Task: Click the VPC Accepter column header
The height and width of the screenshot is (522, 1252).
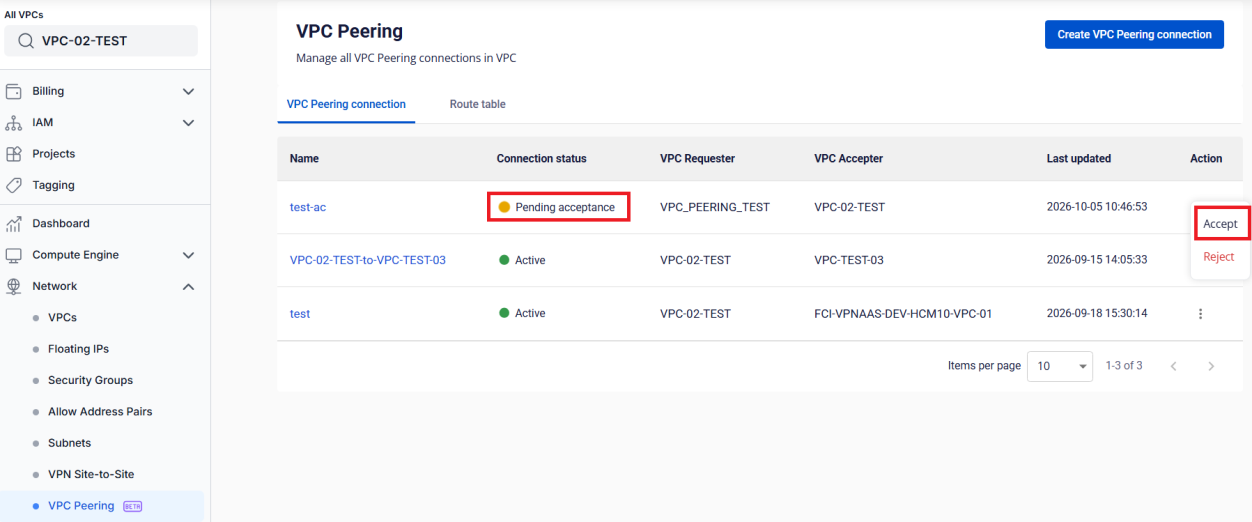Action: [848, 159]
